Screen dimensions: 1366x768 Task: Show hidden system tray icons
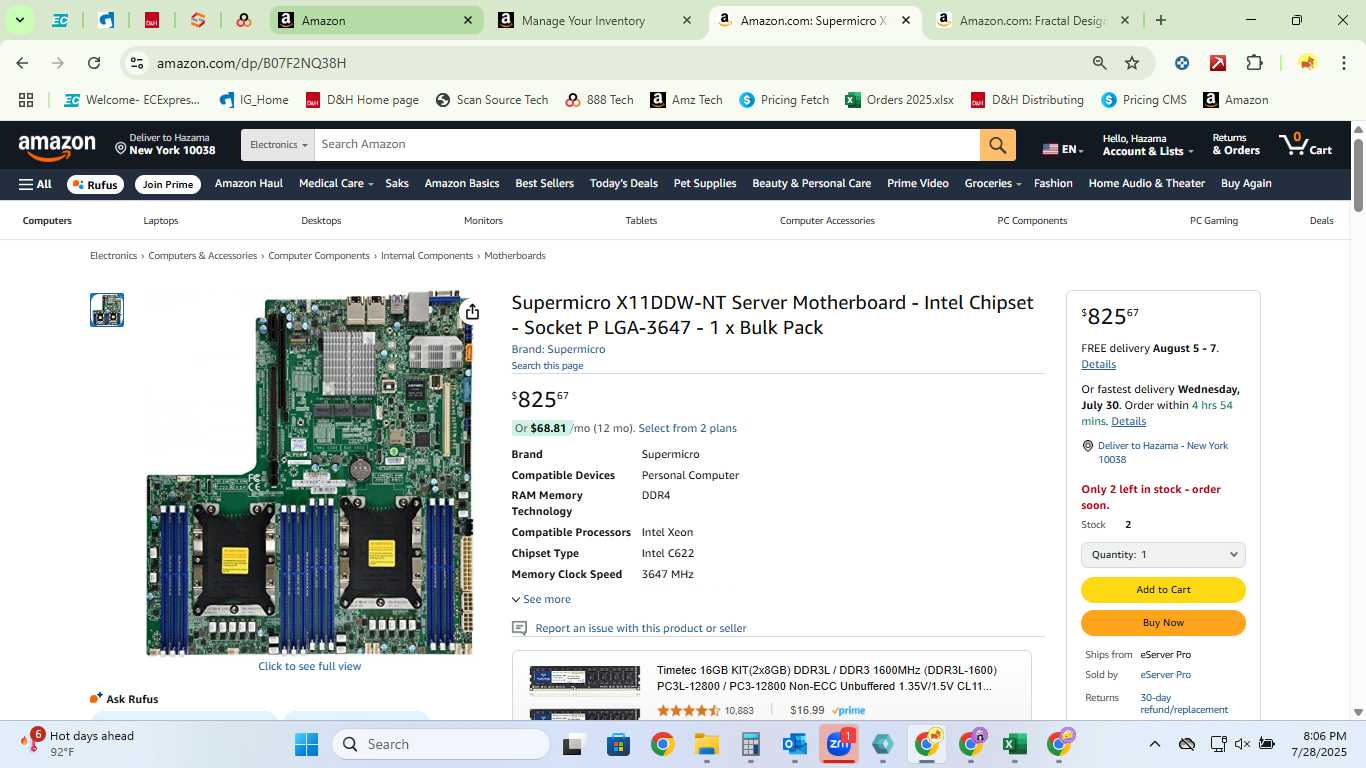[x=1154, y=744]
